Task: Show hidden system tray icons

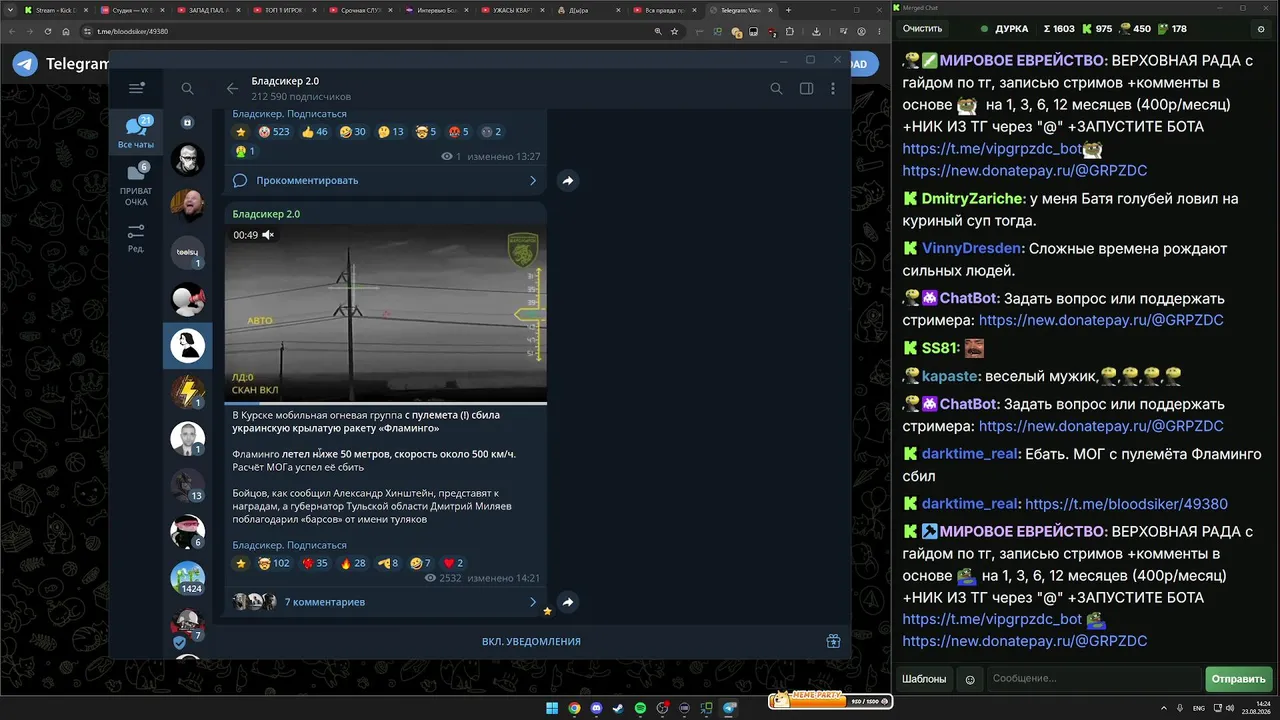Action: click(1165, 708)
